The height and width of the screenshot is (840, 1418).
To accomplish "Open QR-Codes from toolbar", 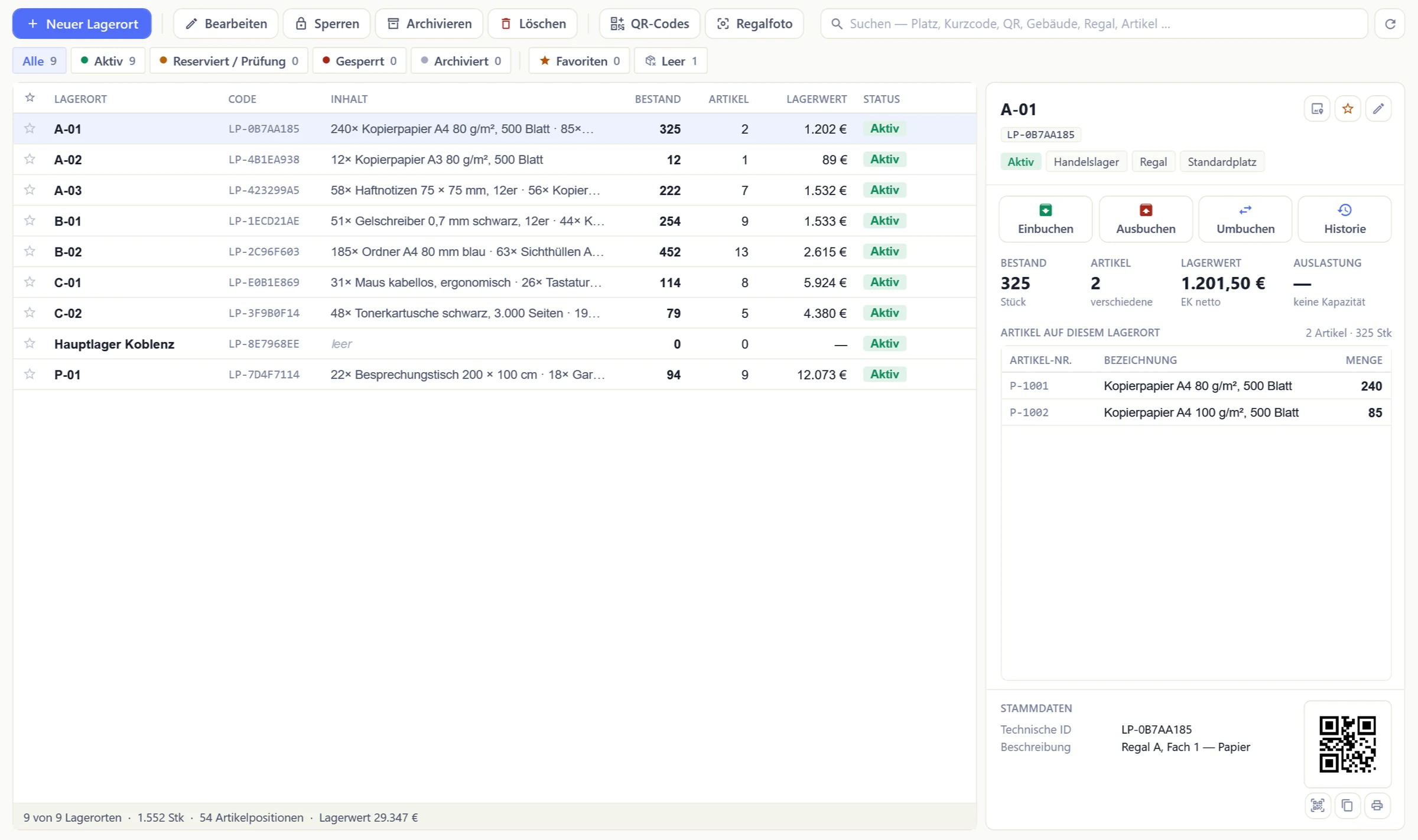I will [x=649, y=24].
